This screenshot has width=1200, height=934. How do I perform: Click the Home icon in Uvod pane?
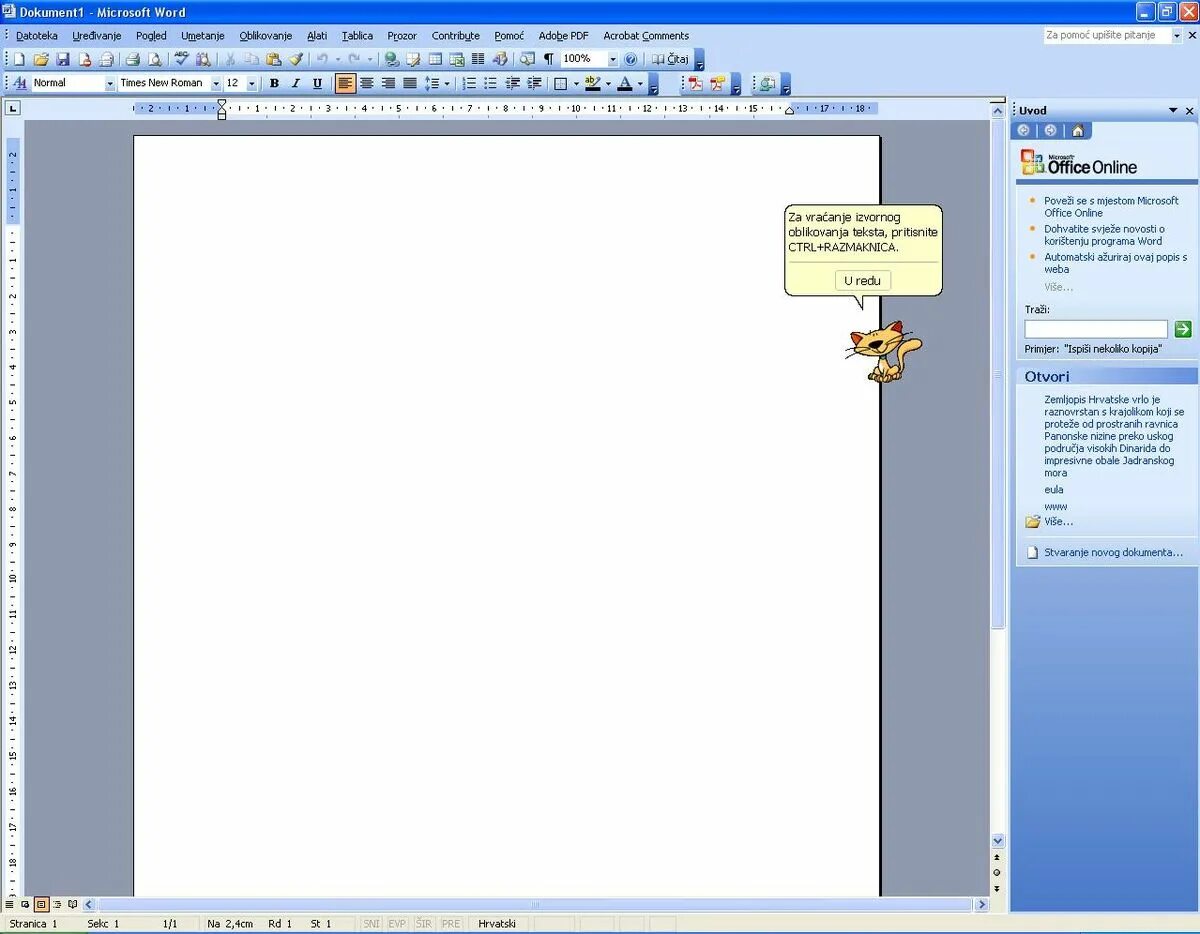[x=1077, y=130]
